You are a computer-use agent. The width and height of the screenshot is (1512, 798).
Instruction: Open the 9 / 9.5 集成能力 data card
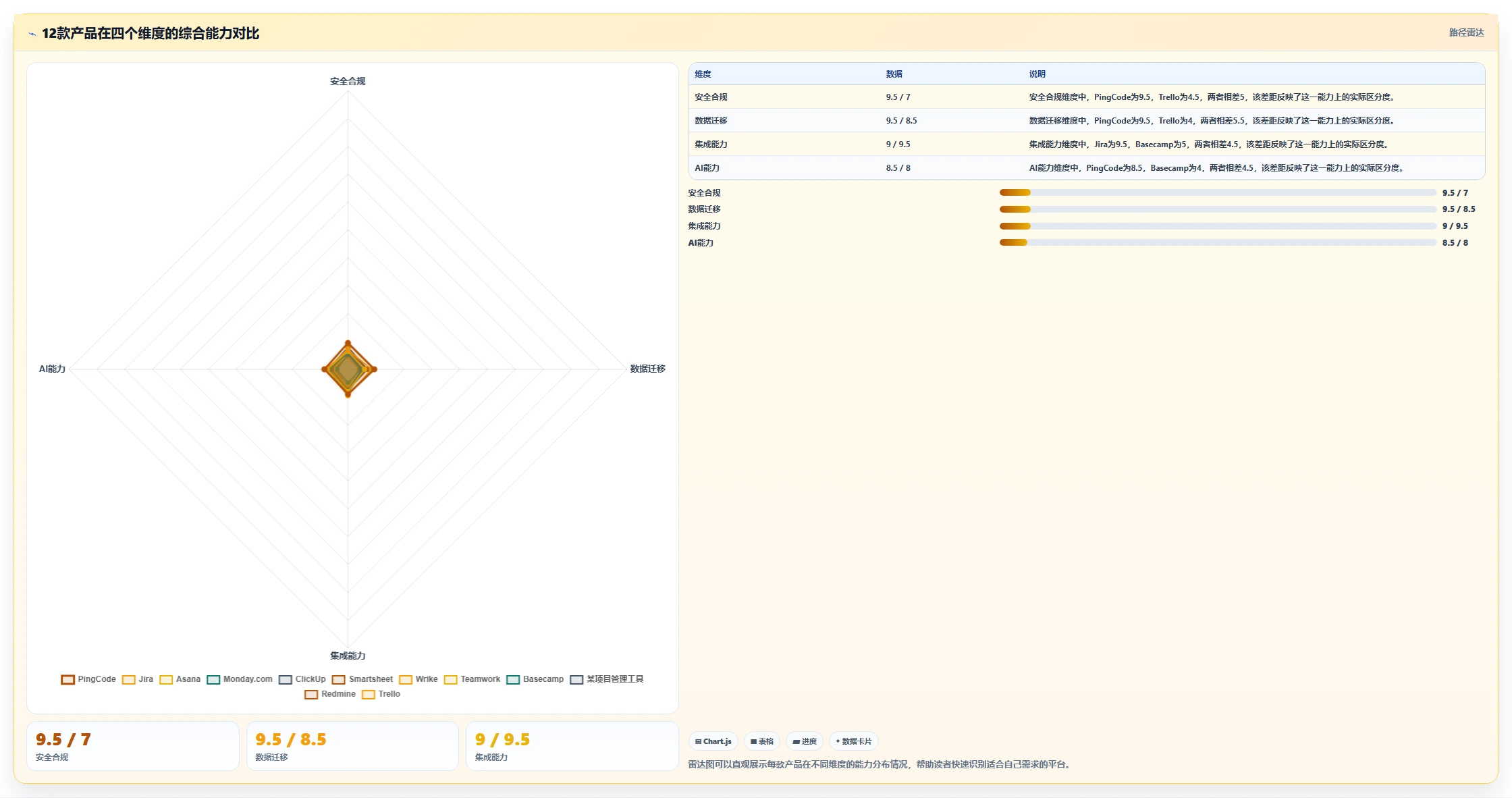pos(572,746)
